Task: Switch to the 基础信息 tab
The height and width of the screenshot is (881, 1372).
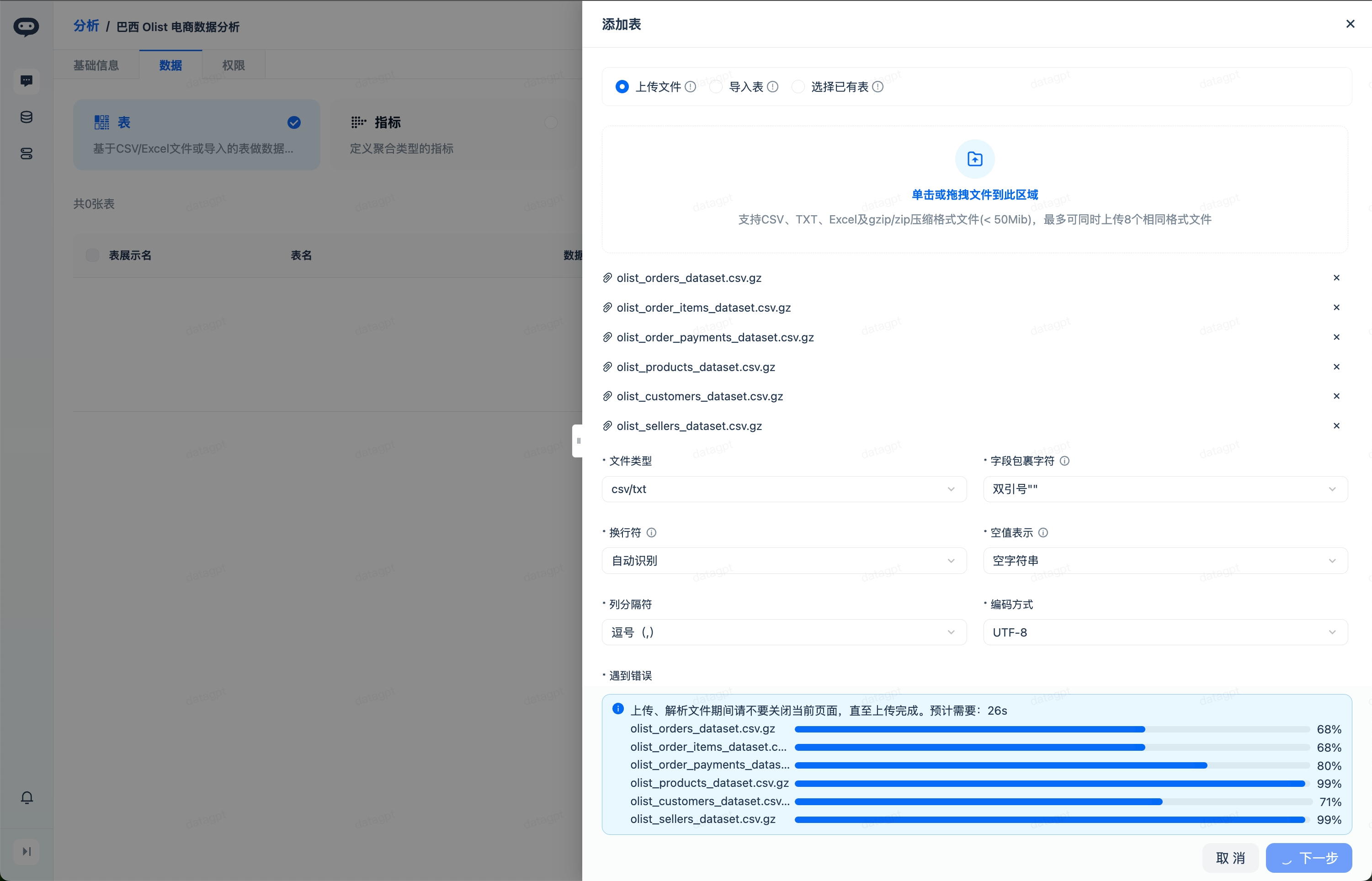Action: pyautogui.click(x=96, y=65)
